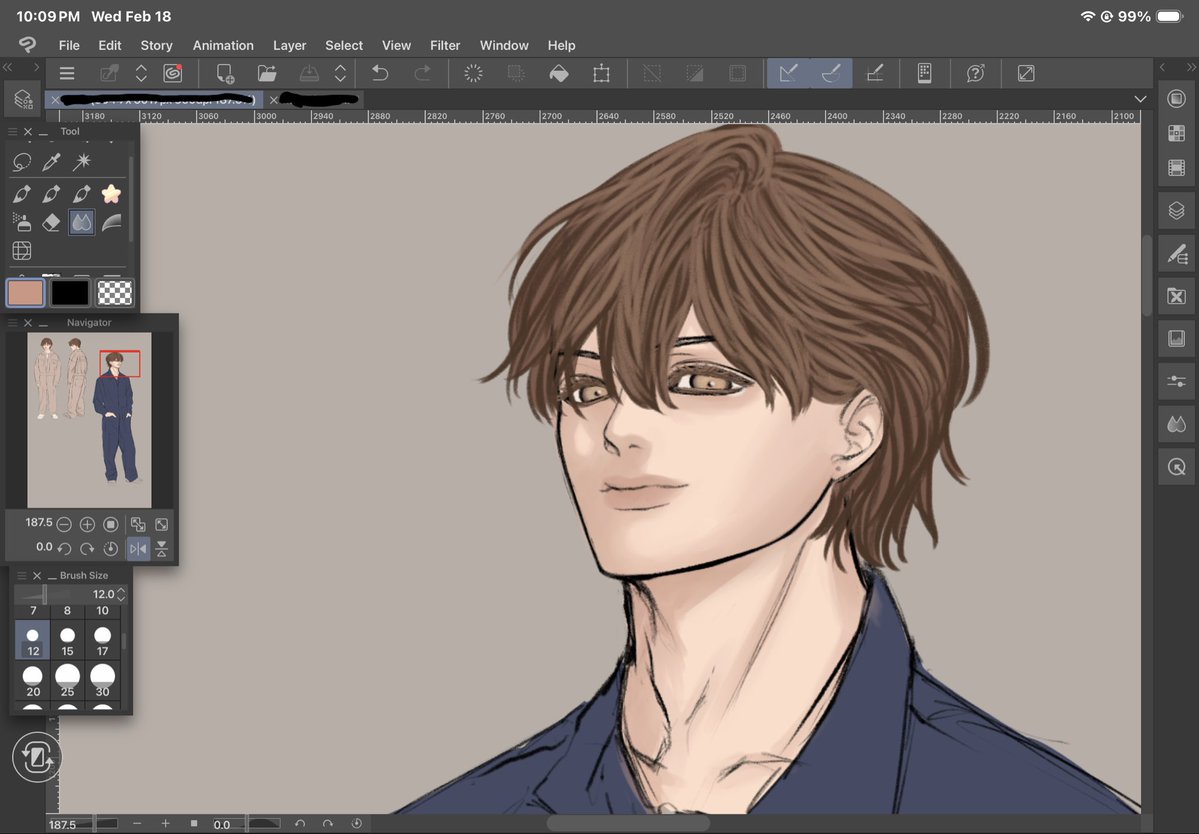This screenshot has width=1199, height=834.
Task: Open the main menu hamburger in the Tool palette
Action: [13, 131]
